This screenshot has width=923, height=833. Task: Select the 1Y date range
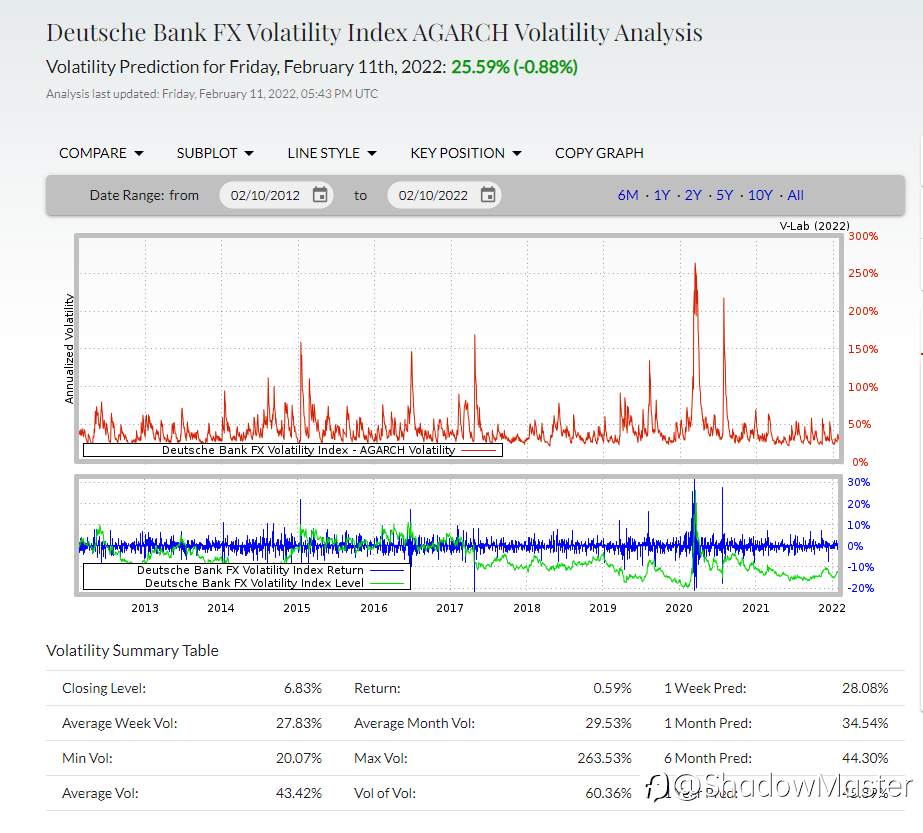tap(662, 195)
